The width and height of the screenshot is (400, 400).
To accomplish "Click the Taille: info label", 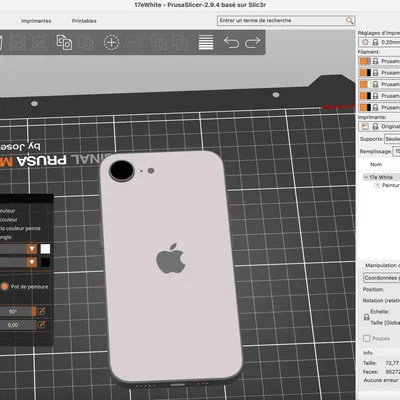I will pos(370,363).
